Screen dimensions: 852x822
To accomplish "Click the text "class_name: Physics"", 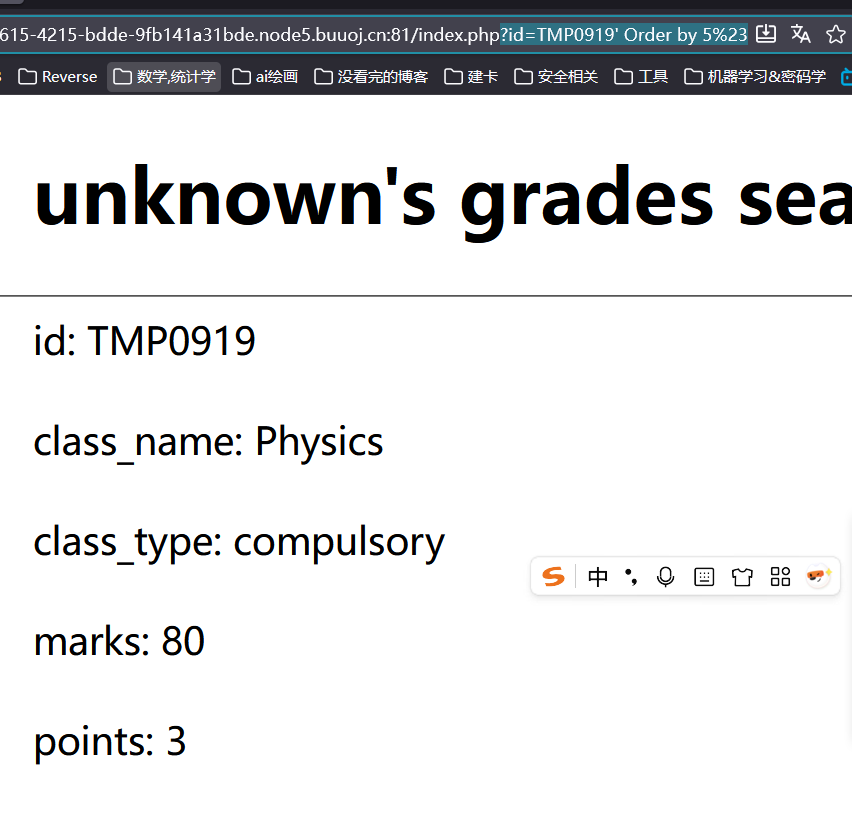I will pyautogui.click(x=209, y=442).
